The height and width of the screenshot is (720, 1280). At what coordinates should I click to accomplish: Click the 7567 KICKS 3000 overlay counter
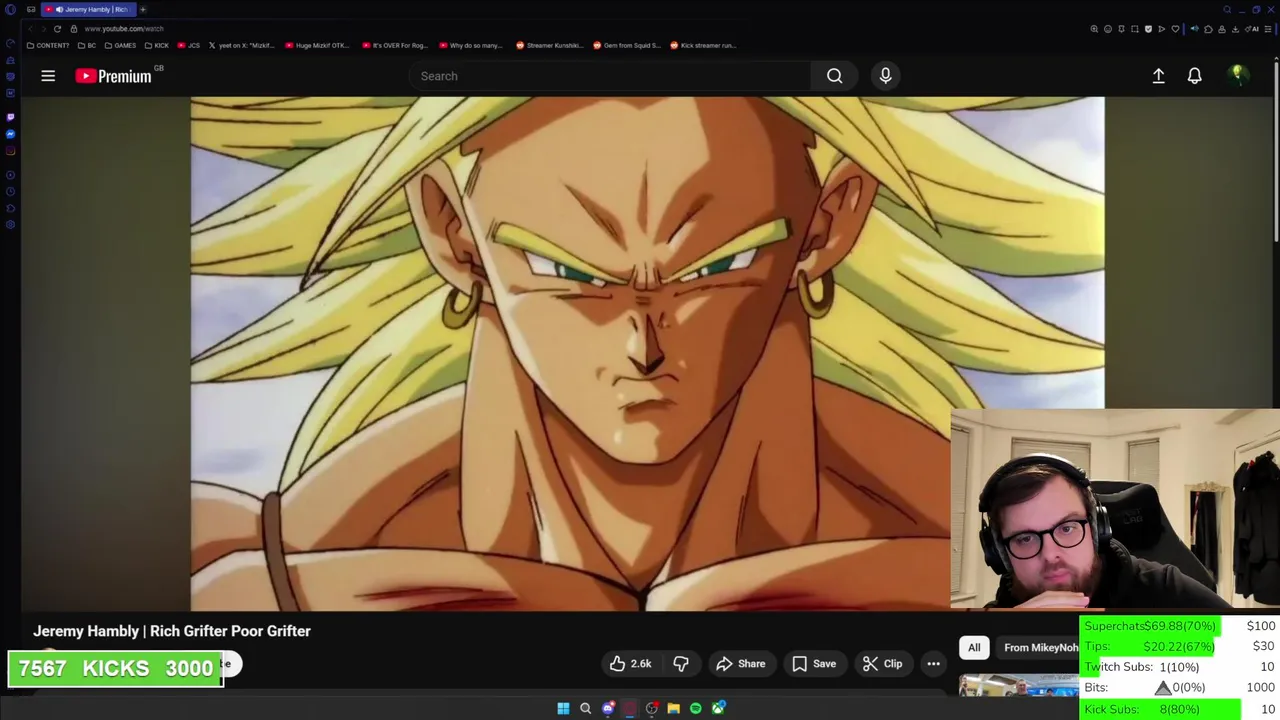pos(116,669)
